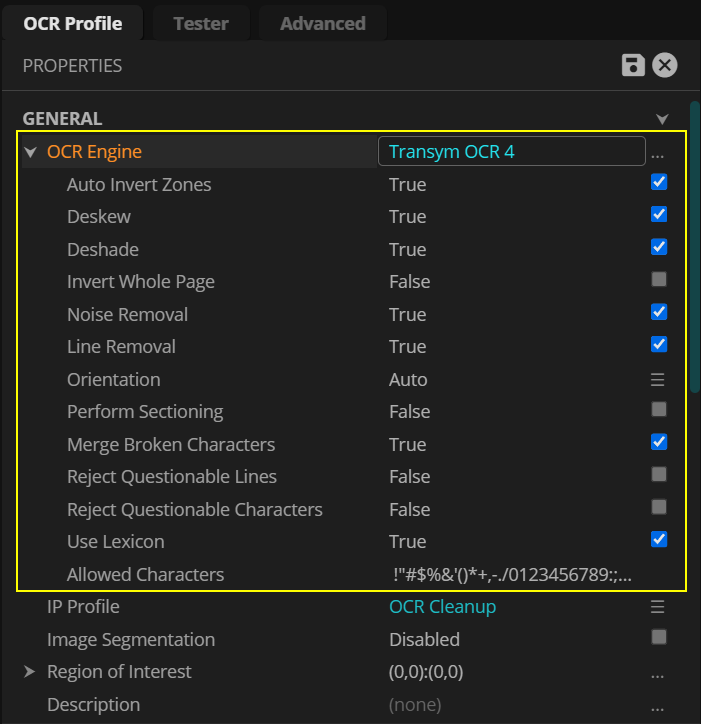
Task: Enable the Invert Whole Page checkbox
Action: tap(659, 279)
